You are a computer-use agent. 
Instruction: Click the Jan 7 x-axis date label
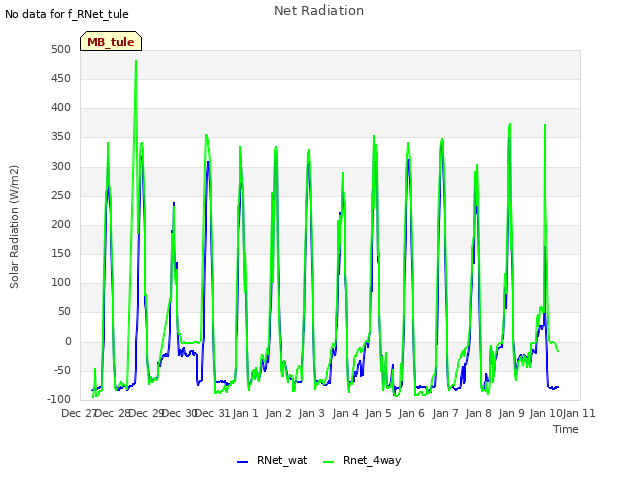(445, 413)
